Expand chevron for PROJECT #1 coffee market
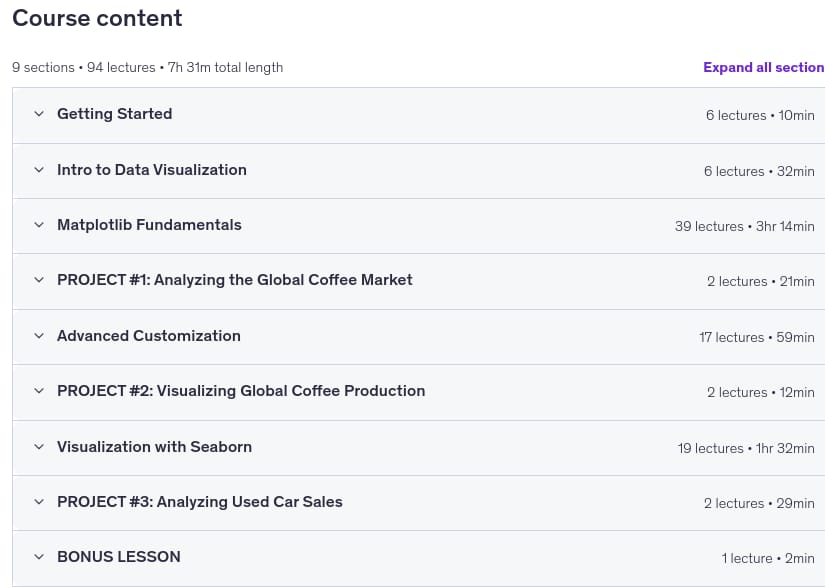This screenshot has height=587, width=825. click(x=39, y=280)
